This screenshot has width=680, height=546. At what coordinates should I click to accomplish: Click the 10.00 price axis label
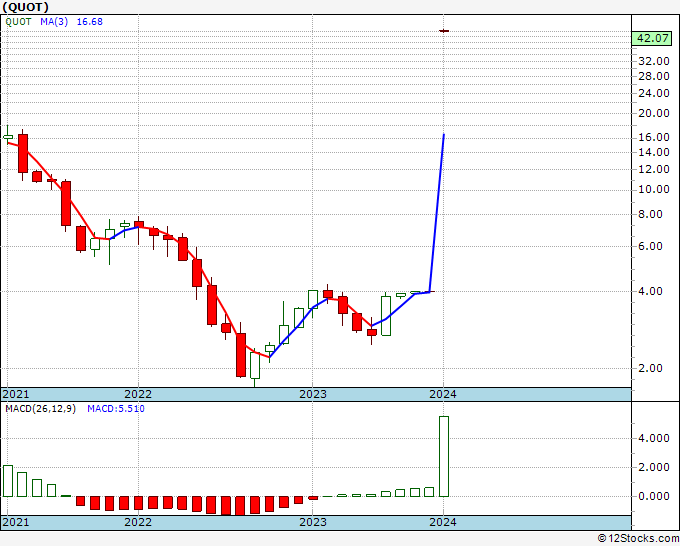654,190
